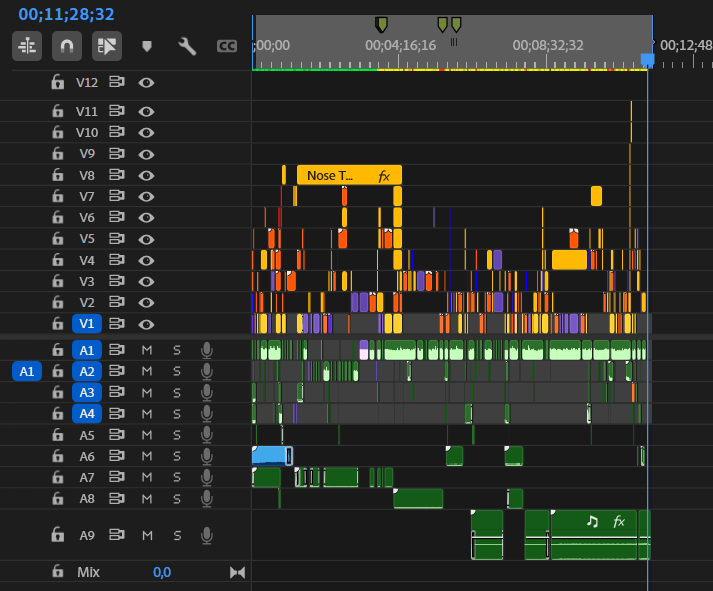Select the long green clip on A8
This screenshot has width=713, height=591.
[x=418, y=498]
